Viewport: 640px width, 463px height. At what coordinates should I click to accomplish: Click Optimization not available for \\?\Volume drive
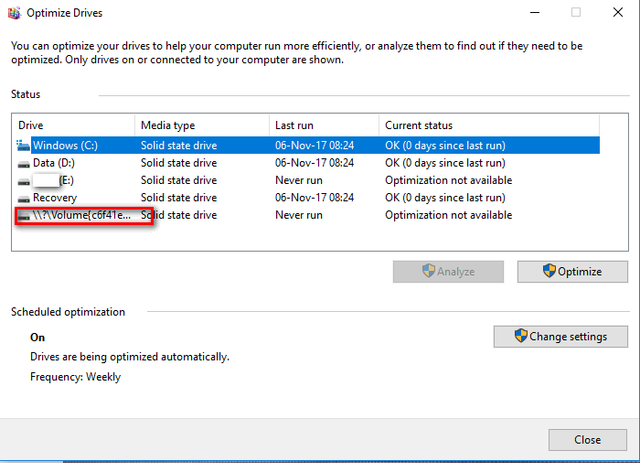click(x=449, y=215)
